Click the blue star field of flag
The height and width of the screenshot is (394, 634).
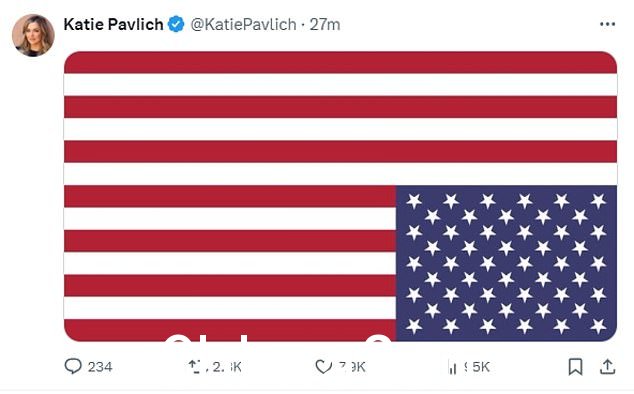tap(506, 263)
